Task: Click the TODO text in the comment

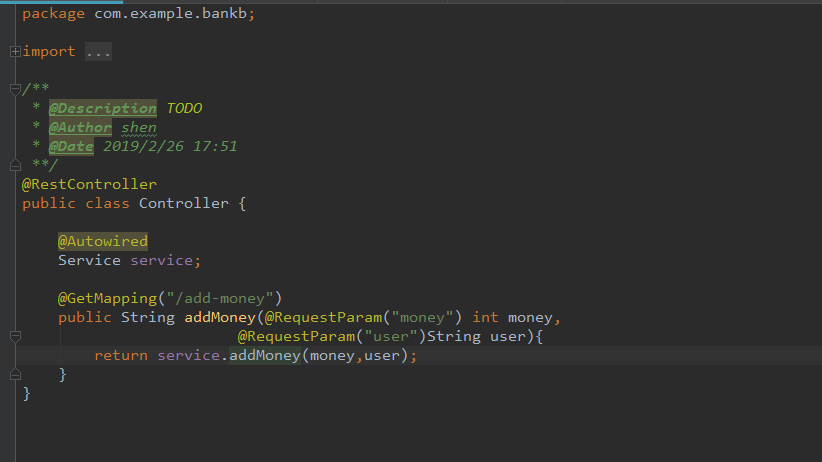Action: click(184, 109)
